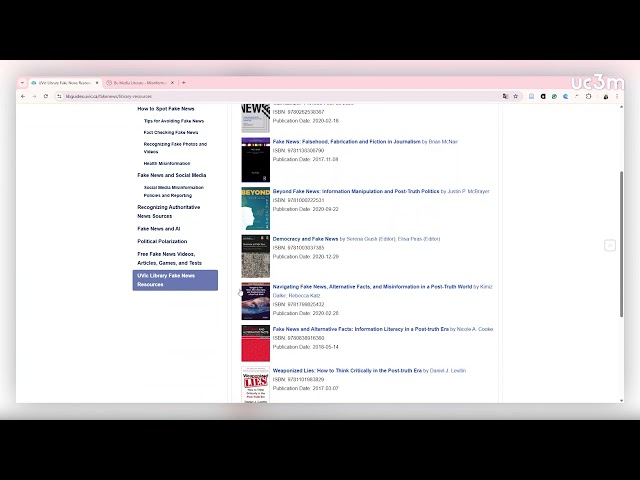The width and height of the screenshot is (640, 480).
Task: Open Recognizing Fake Photos and Videos
Action: point(175,148)
